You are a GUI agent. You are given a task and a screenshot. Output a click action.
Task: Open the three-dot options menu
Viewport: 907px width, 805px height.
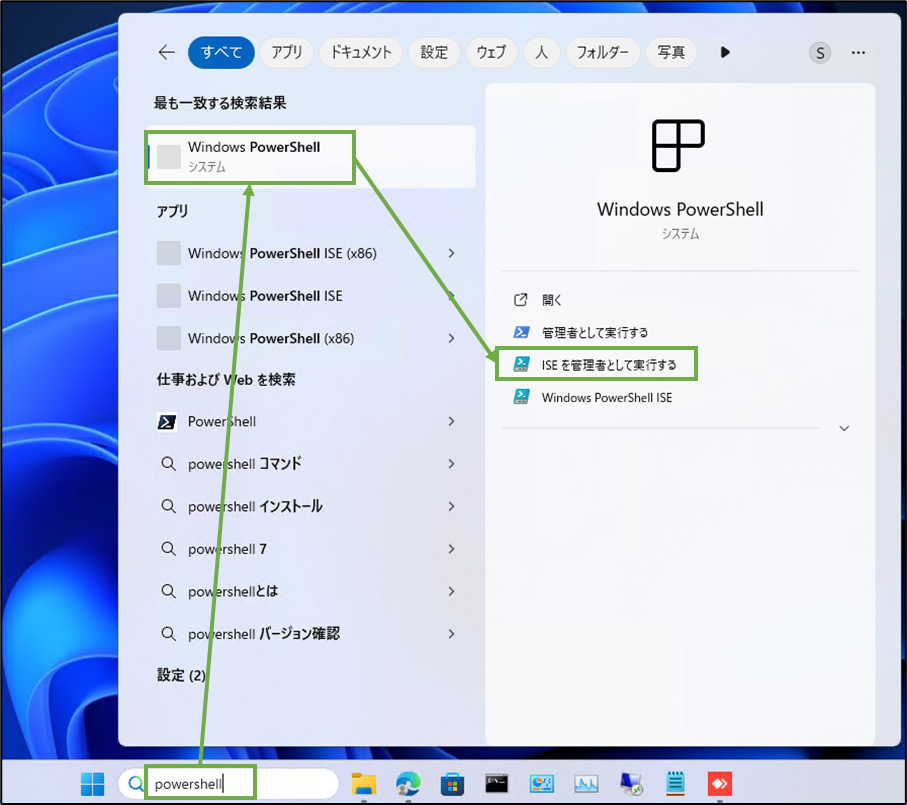point(858,53)
